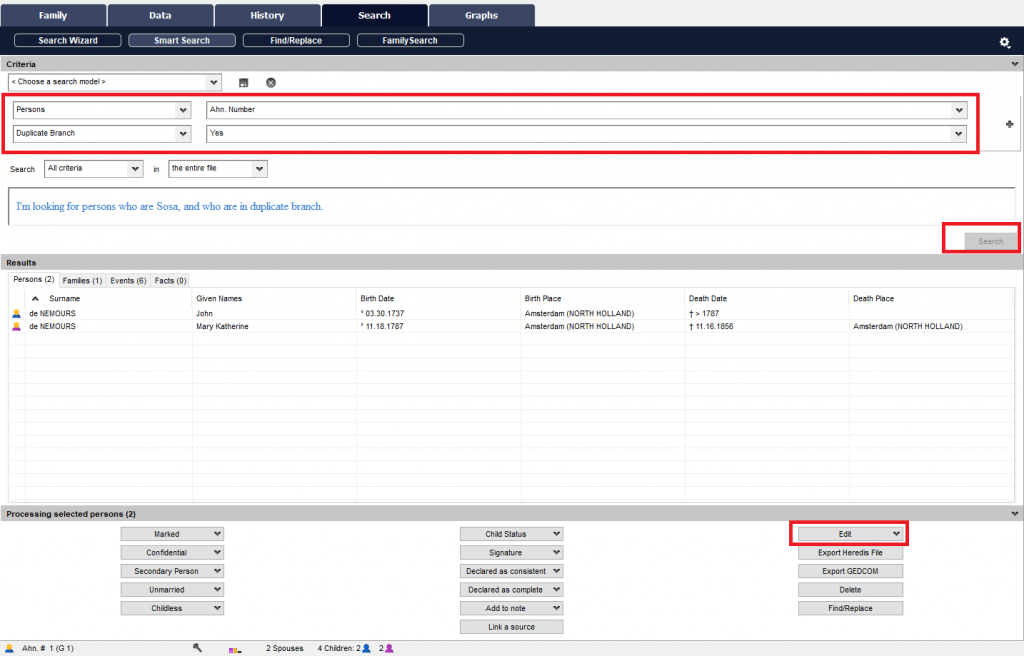Save the current search model
Screen dimensions: 1024x656
point(243,82)
